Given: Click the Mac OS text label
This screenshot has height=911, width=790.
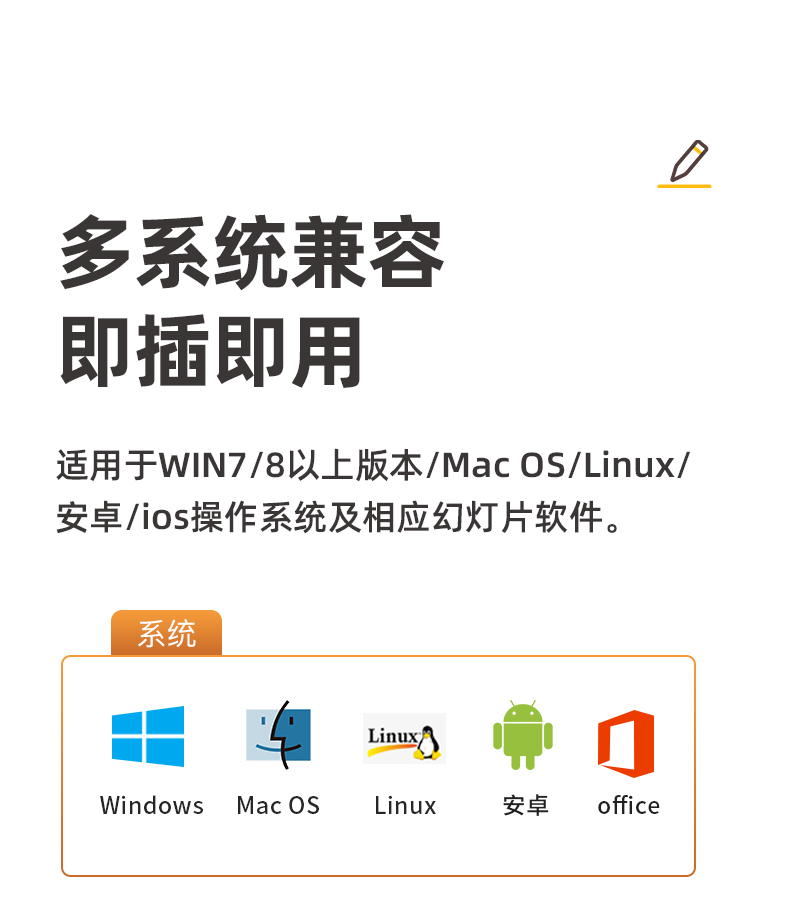Looking at the screenshot, I should [x=278, y=806].
